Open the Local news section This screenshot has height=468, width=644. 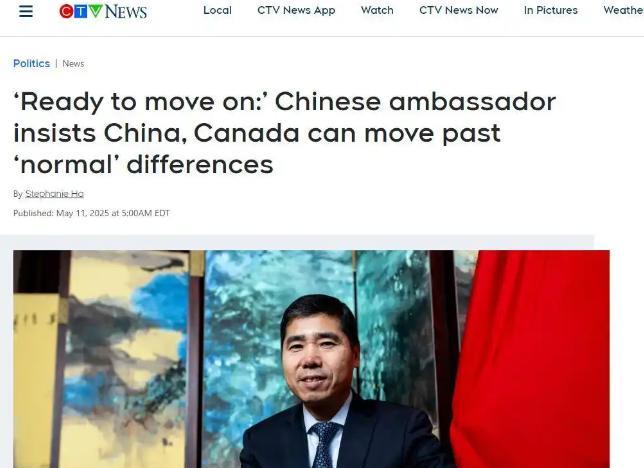pos(217,10)
